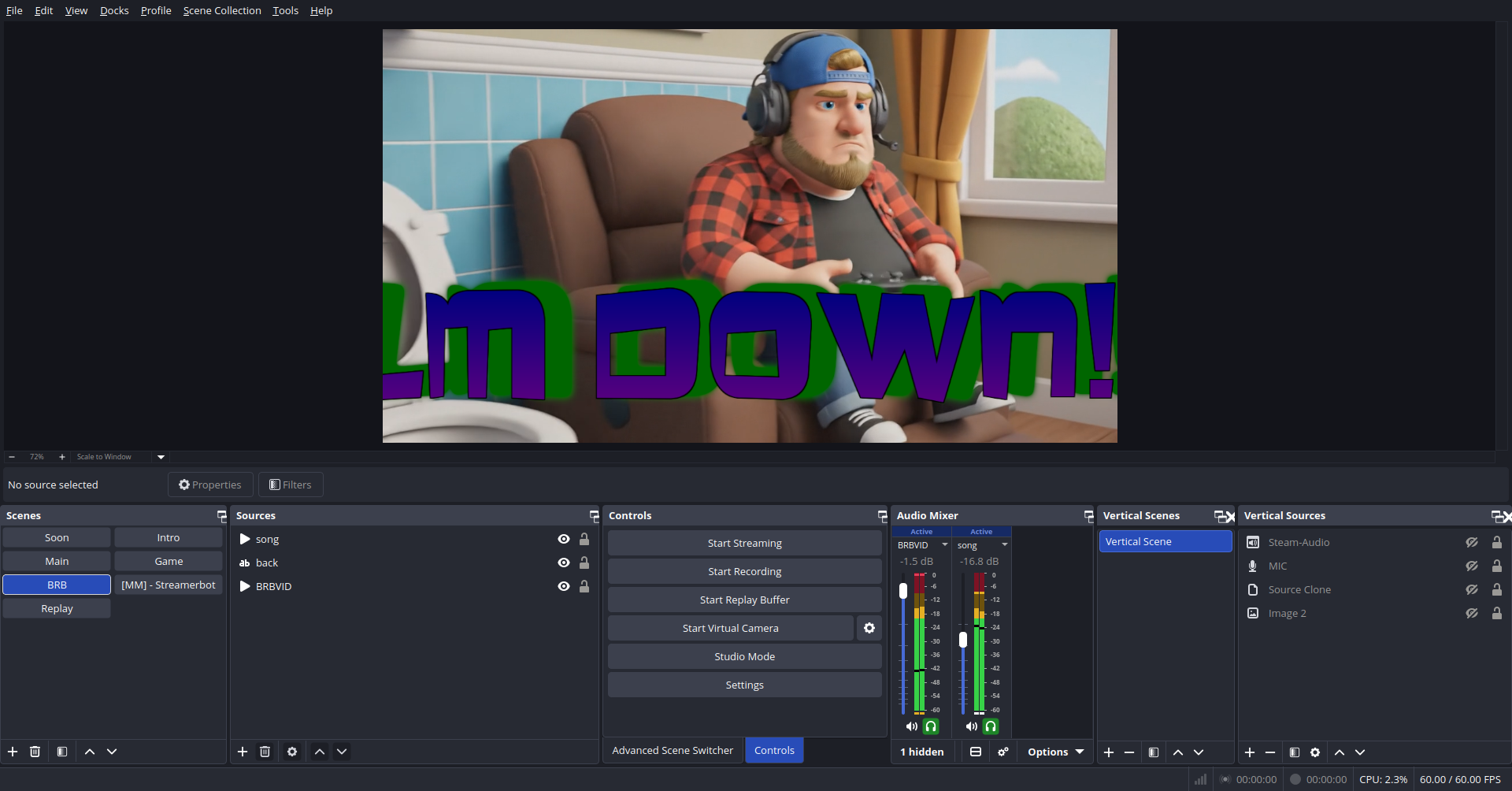Open source Filters button
Viewport: 1512px width, 791px height.
[x=291, y=485]
